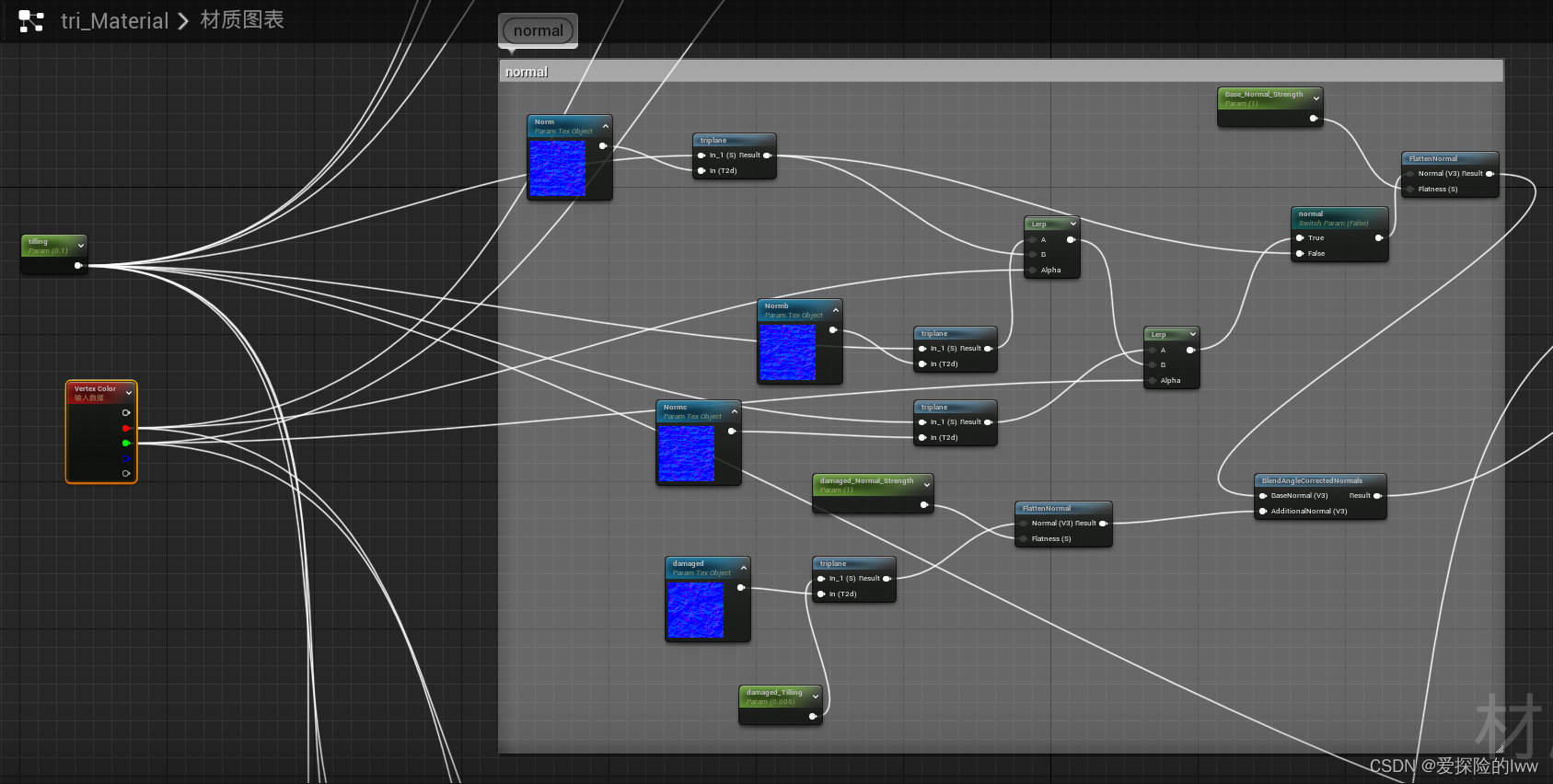Collapse the Normb texture object node
The height and width of the screenshot is (784, 1553).
836,310
